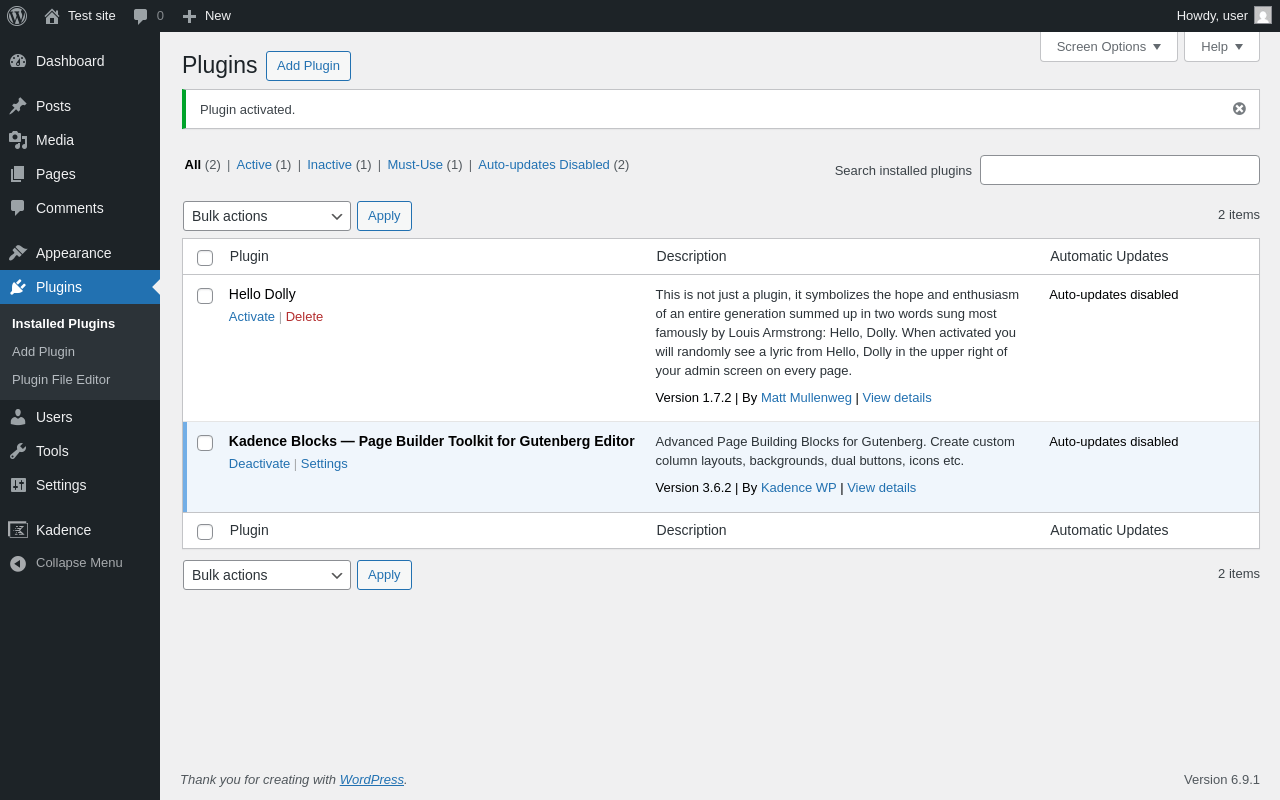
Task: Click the Posts pushpin icon
Action: [18, 106]
